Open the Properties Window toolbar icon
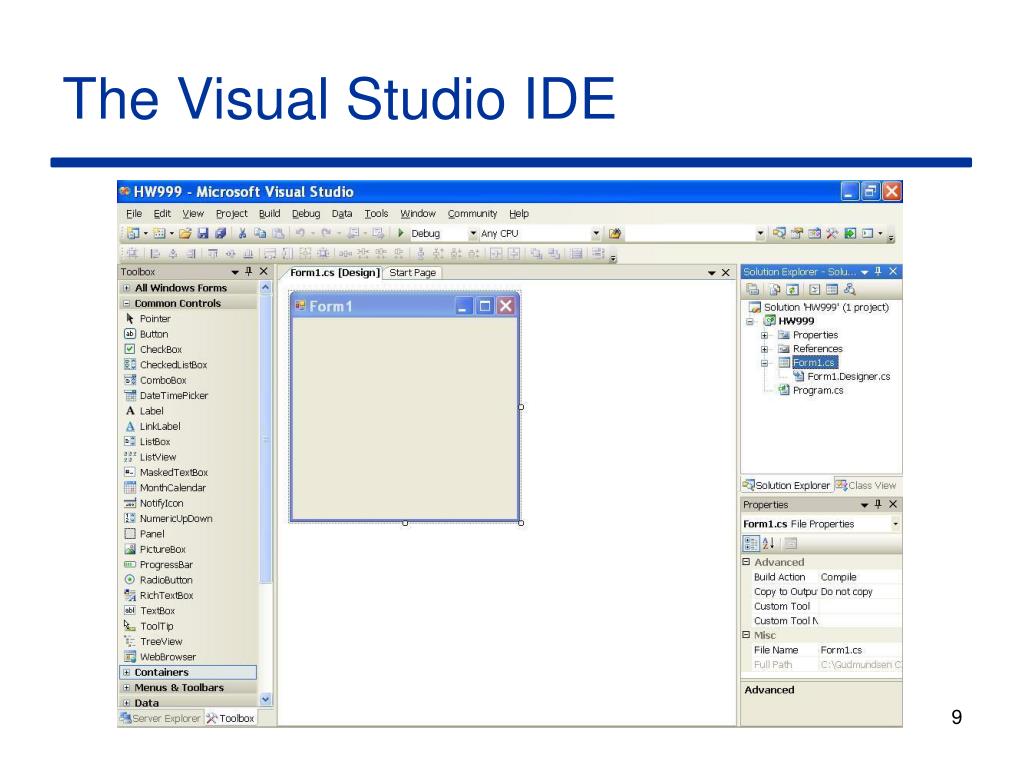The image size is (1024, 768). click(x=797, y=233)
